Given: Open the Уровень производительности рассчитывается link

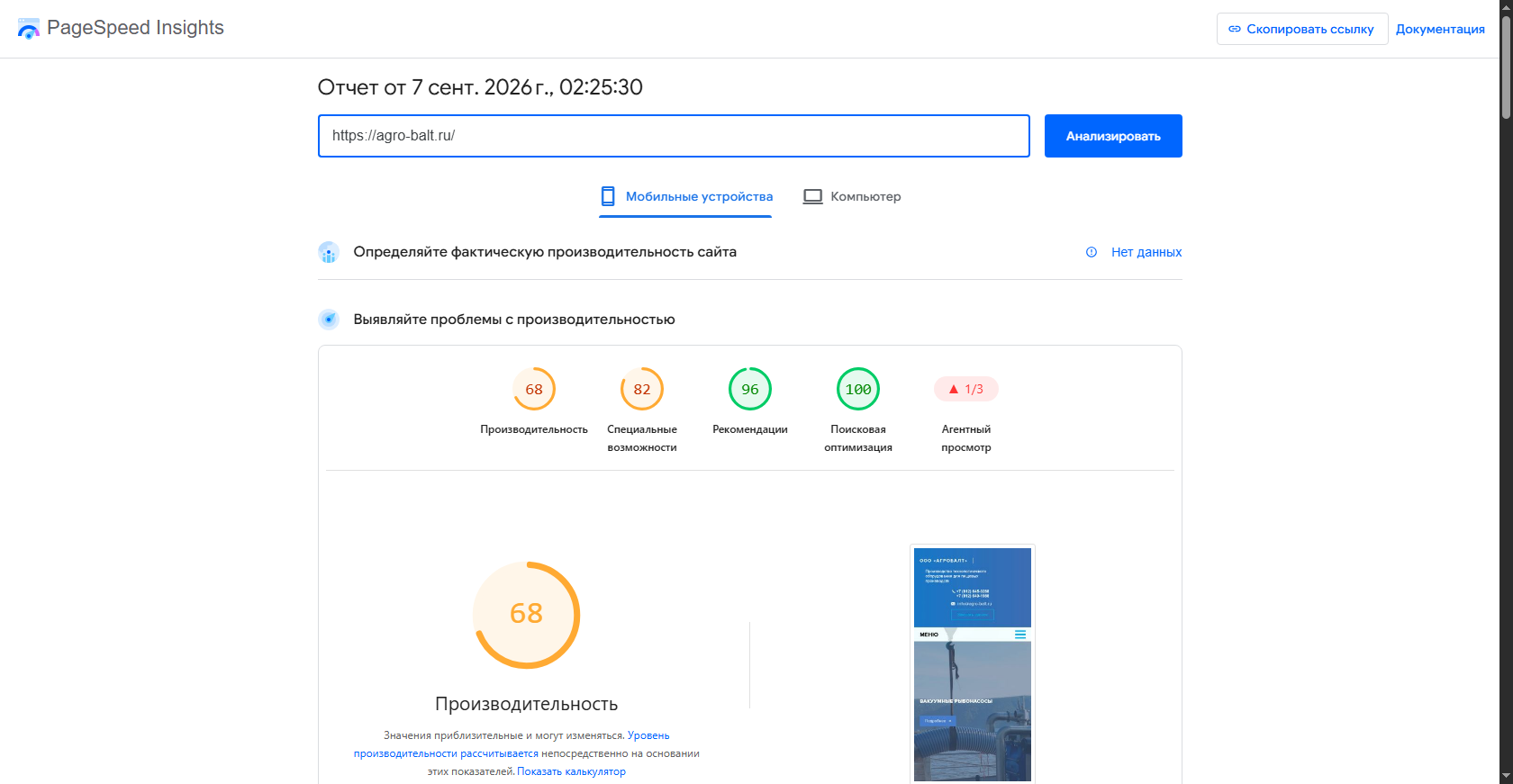Looking at the screenshot, I should (x=512, y=744).
